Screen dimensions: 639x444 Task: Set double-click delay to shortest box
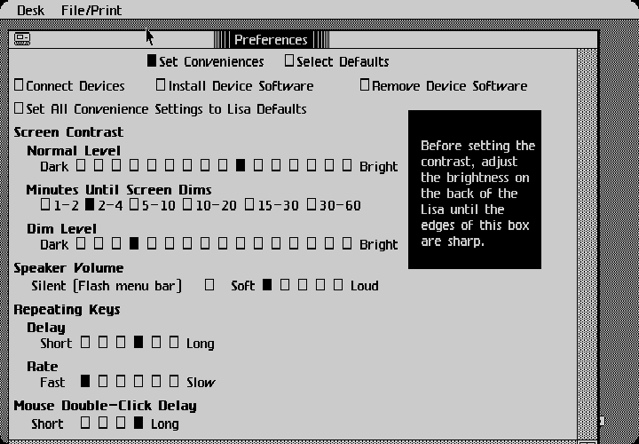[x=85, y=422]
